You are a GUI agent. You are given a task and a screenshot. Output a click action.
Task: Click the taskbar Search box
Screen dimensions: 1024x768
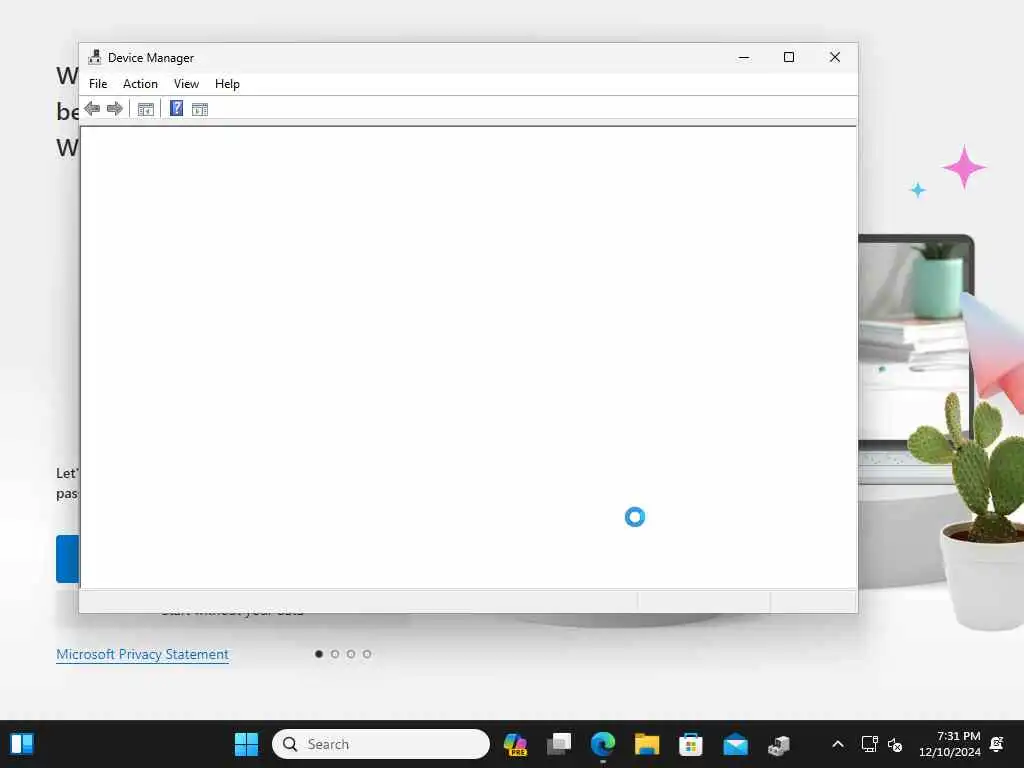381,744
